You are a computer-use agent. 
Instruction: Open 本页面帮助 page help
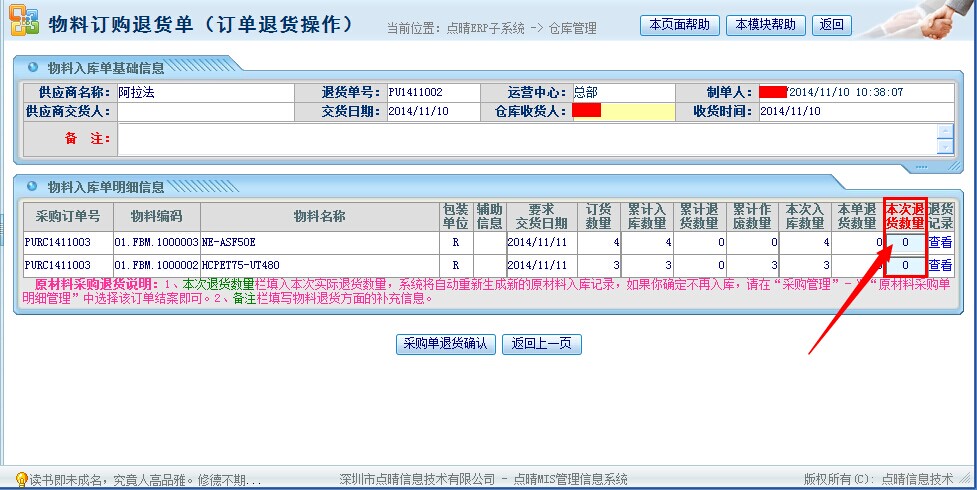coord(679,25)
